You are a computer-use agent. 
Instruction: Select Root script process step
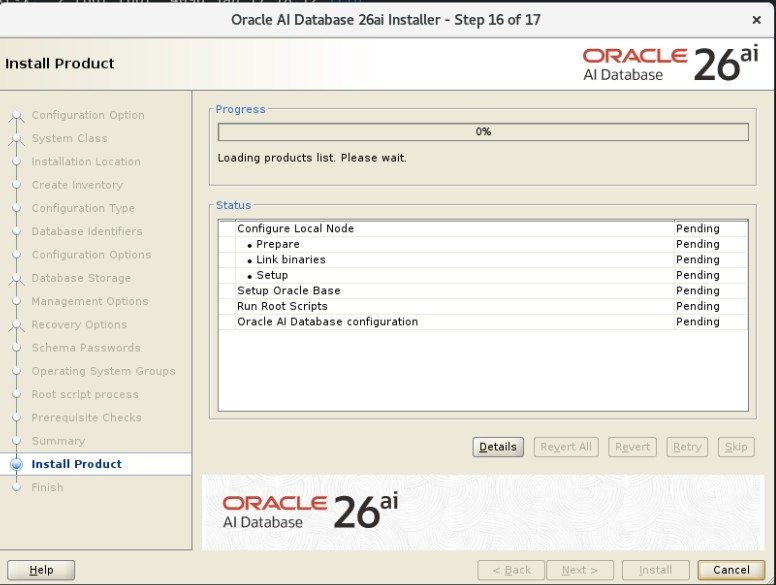(x=85, y=394)
